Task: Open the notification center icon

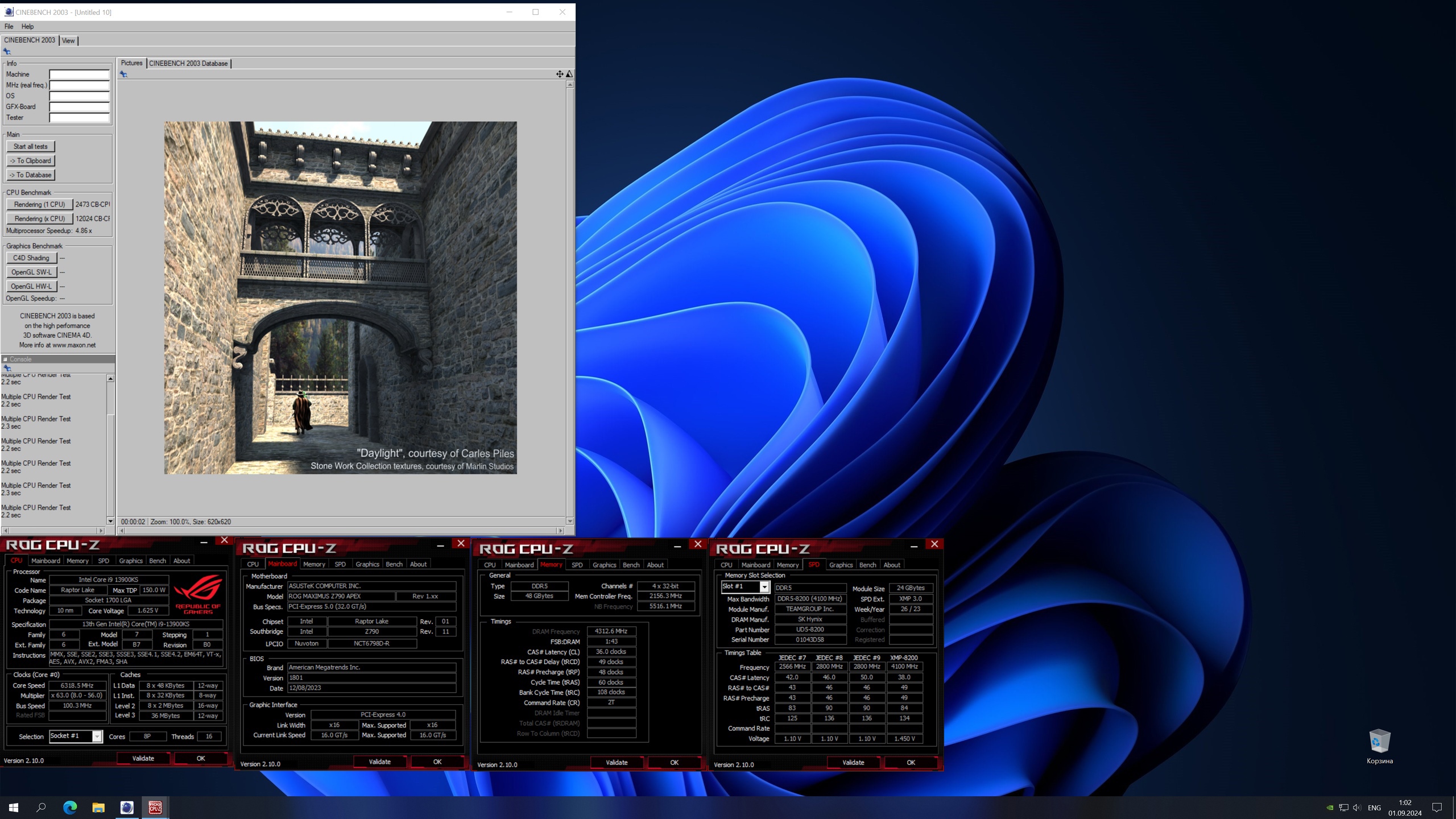Action: [1437, 808]
